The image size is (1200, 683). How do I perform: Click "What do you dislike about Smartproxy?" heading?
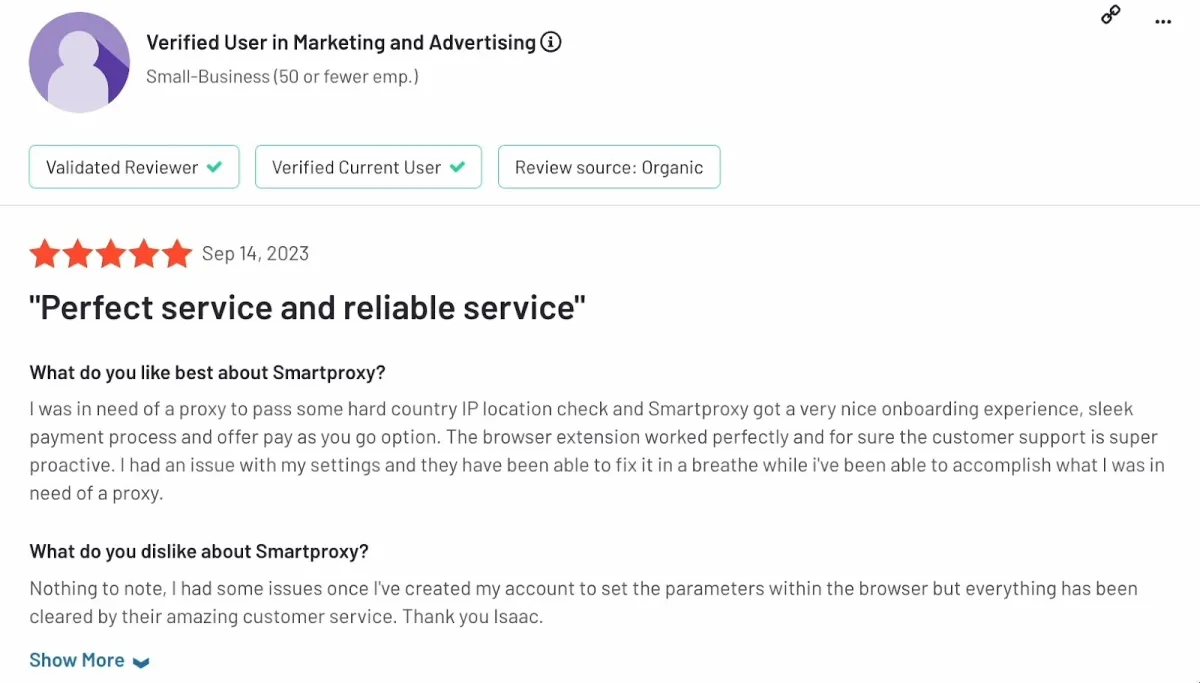pyautogui.click(x=199, y=551)
